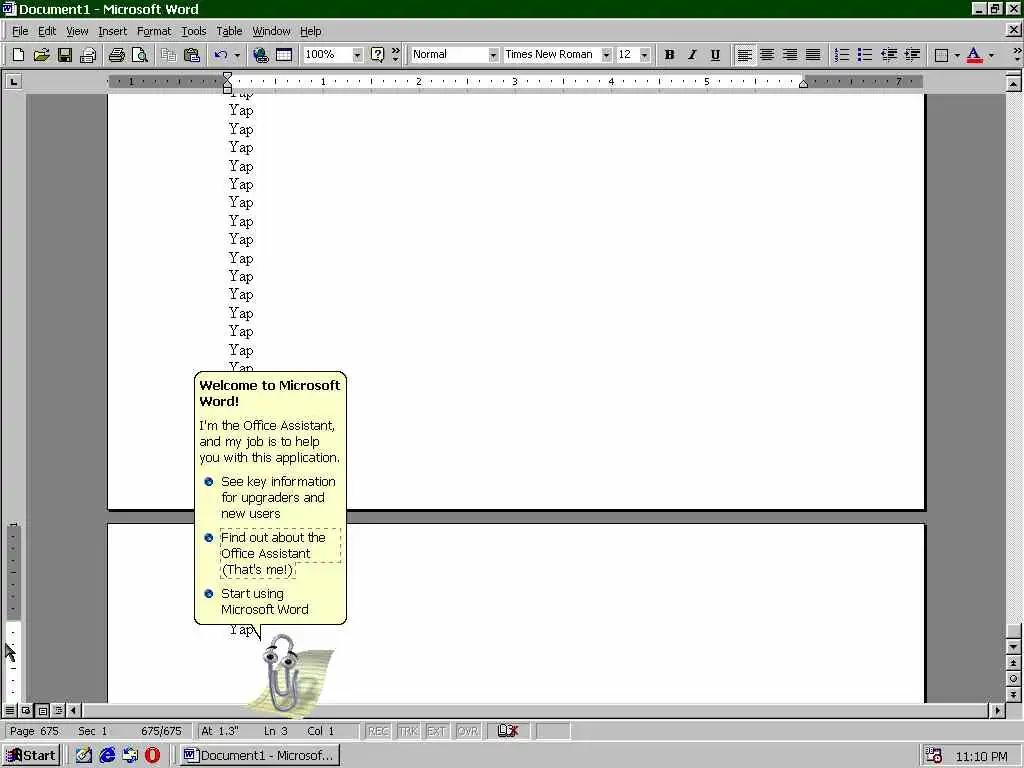Open the Format menu
1024x768 pixels.
[153, 31]
